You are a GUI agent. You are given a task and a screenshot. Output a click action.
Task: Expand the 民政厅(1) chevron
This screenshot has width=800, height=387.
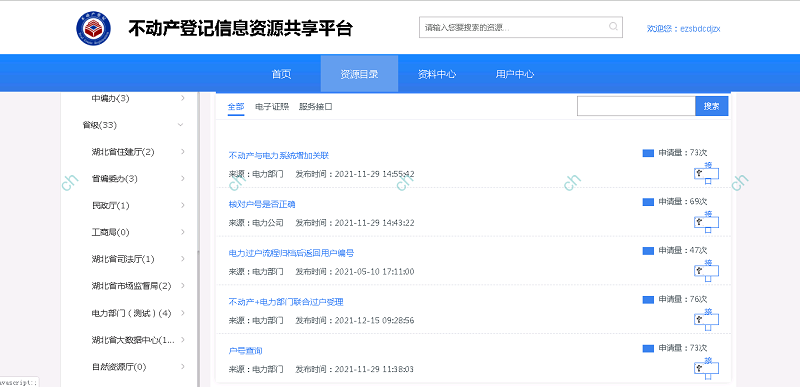183,205
